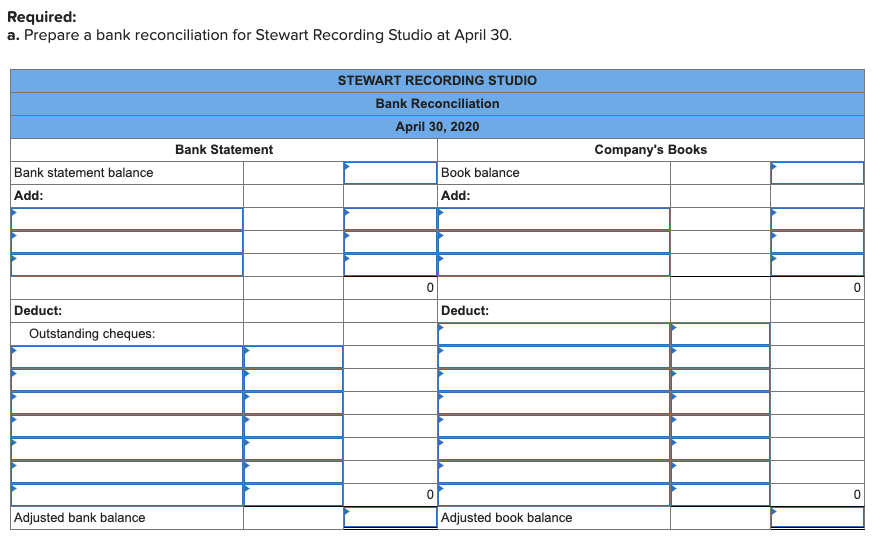This screenshot has width=885, height=551.
Task: Open last description dropdown under book Deduct
Action: point(554,495)
